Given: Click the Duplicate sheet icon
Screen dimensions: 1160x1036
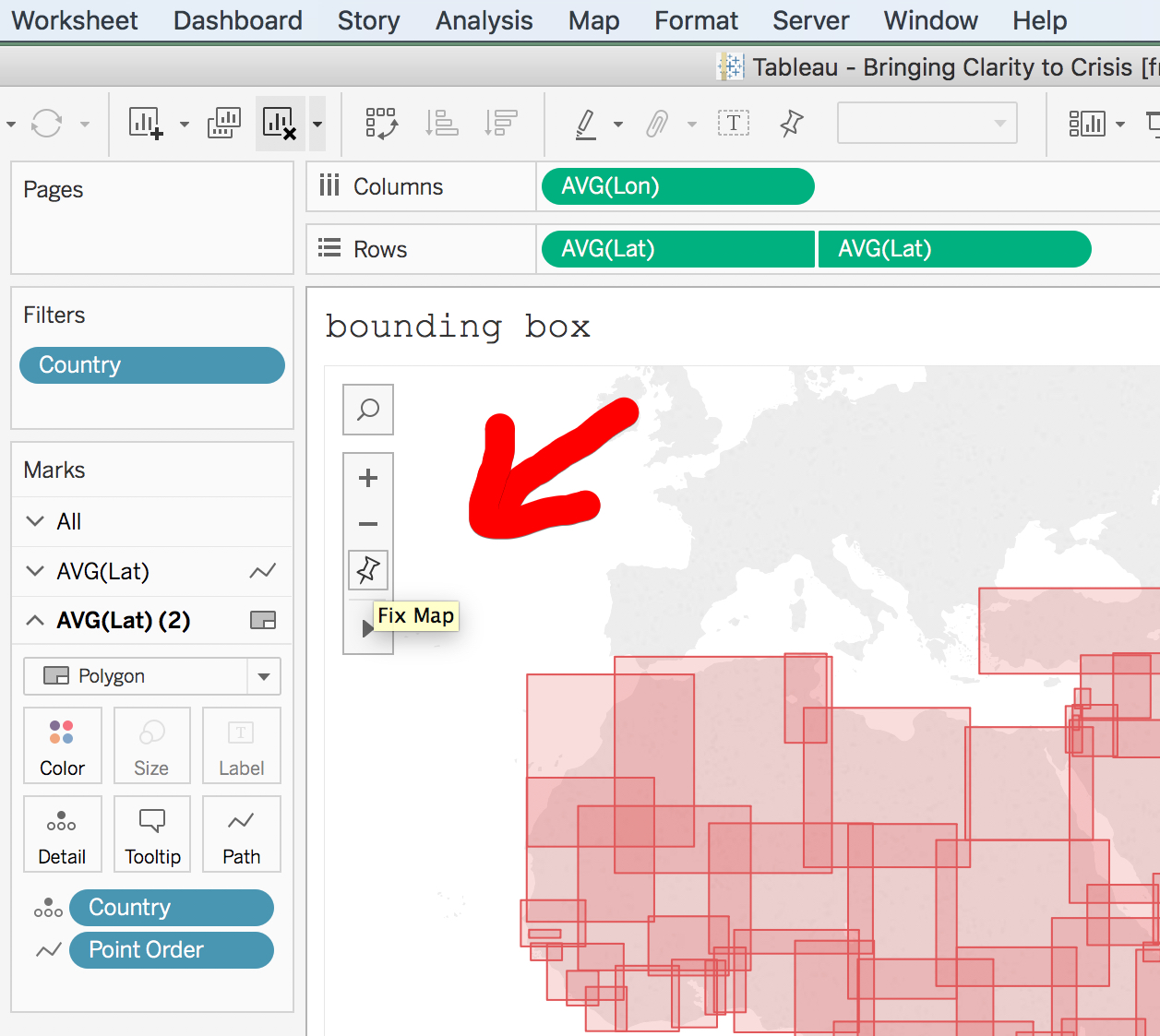Looking at the screenshot, I should tap(224, 123).
